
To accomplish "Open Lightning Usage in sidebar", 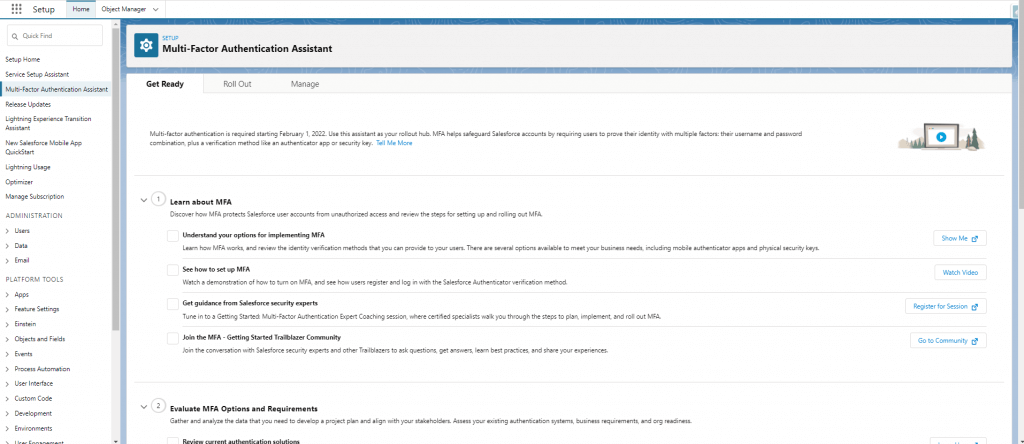I will [28, 167].
